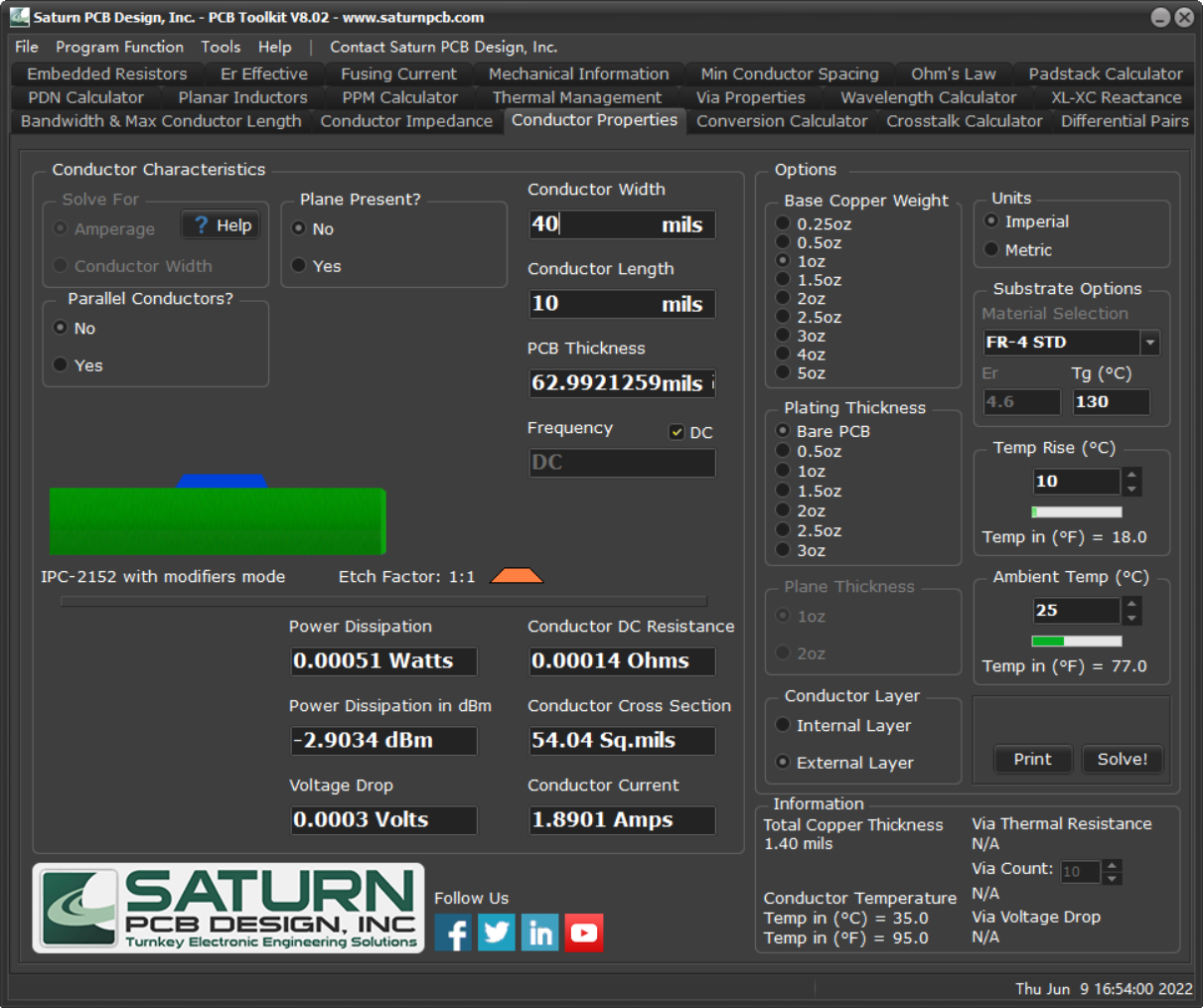Increase Ambient Temp with up arrow

click(x=1131, y=604)
